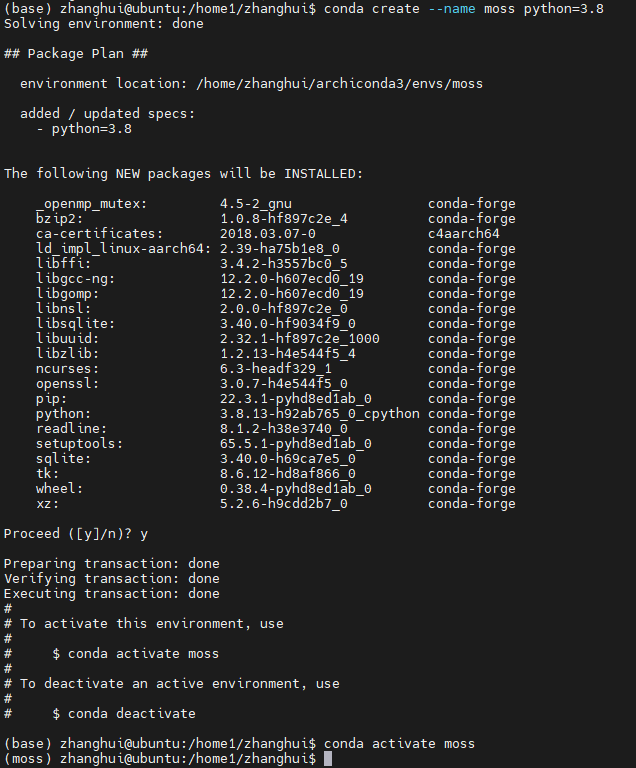This screenshot has width=636, height=768.
Task: Click the "c4aarch64" channel name
Action: point(464,234)
